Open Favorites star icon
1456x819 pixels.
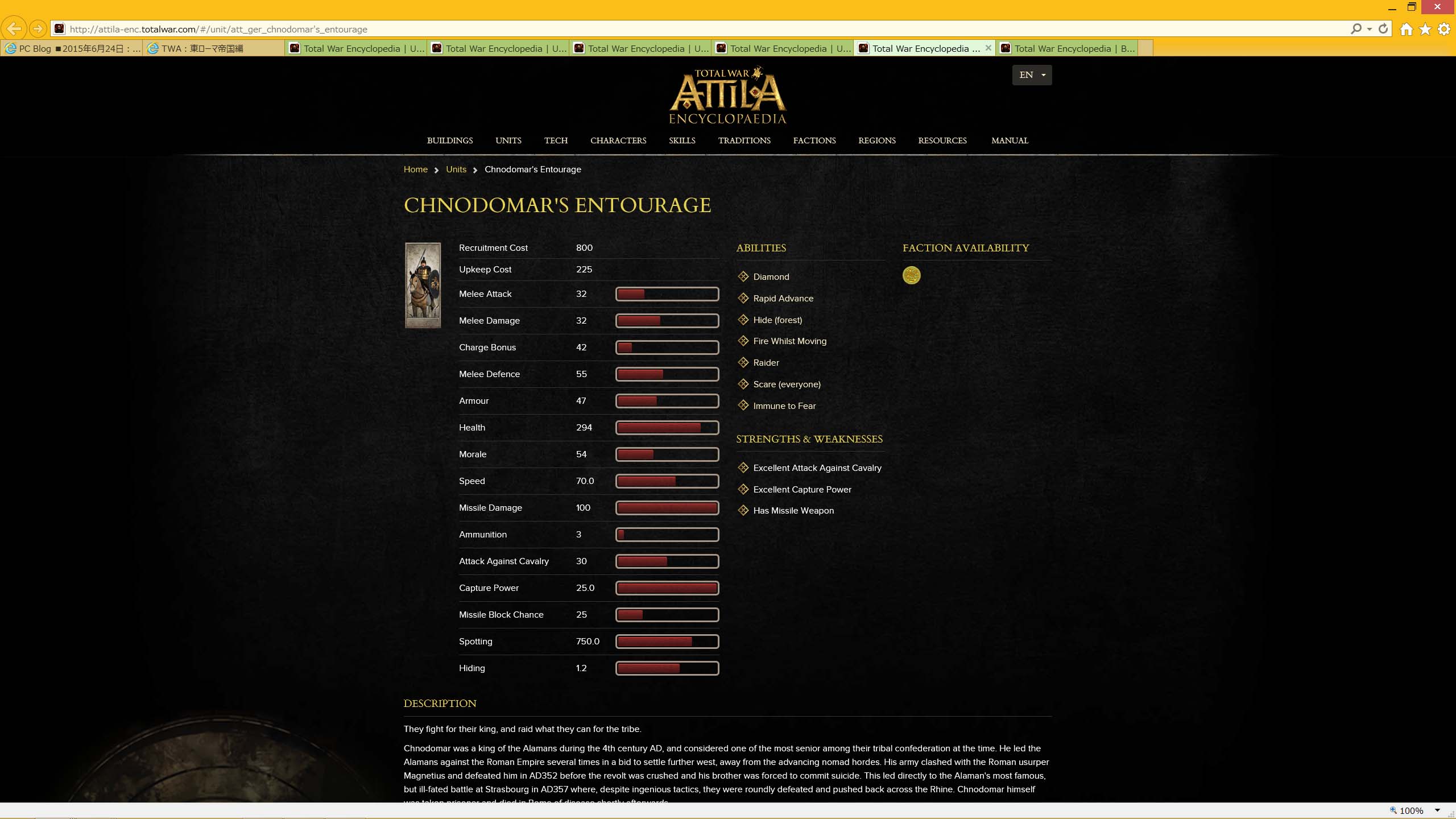tap(1425, 29)
